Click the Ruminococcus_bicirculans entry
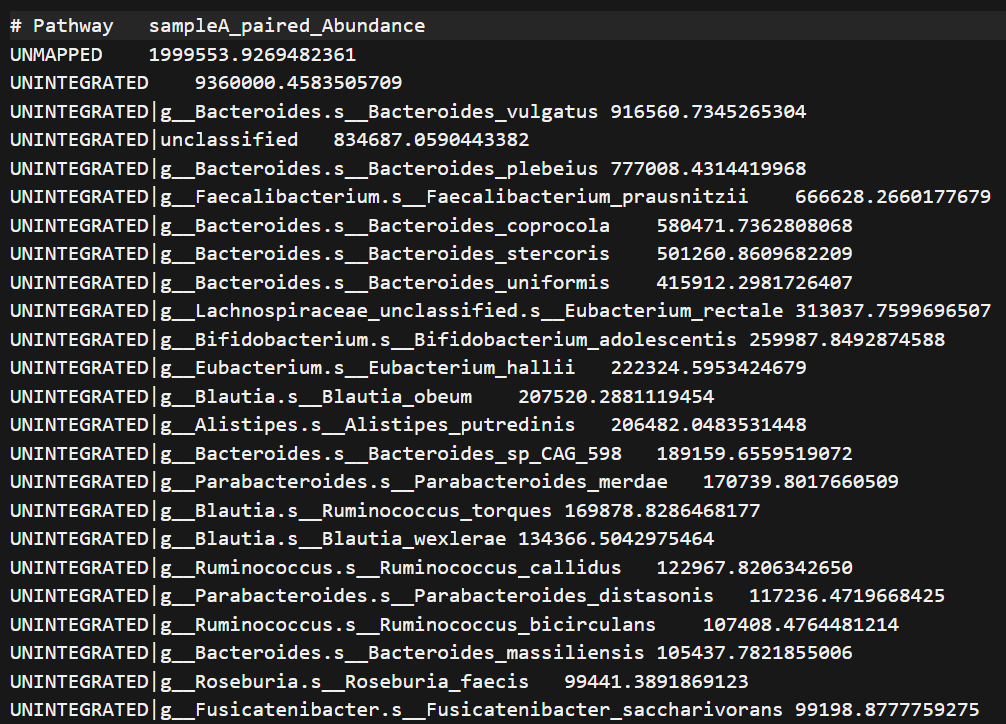Image resolution: width=1006 pixels, height=724 pixels. [518, 625]
